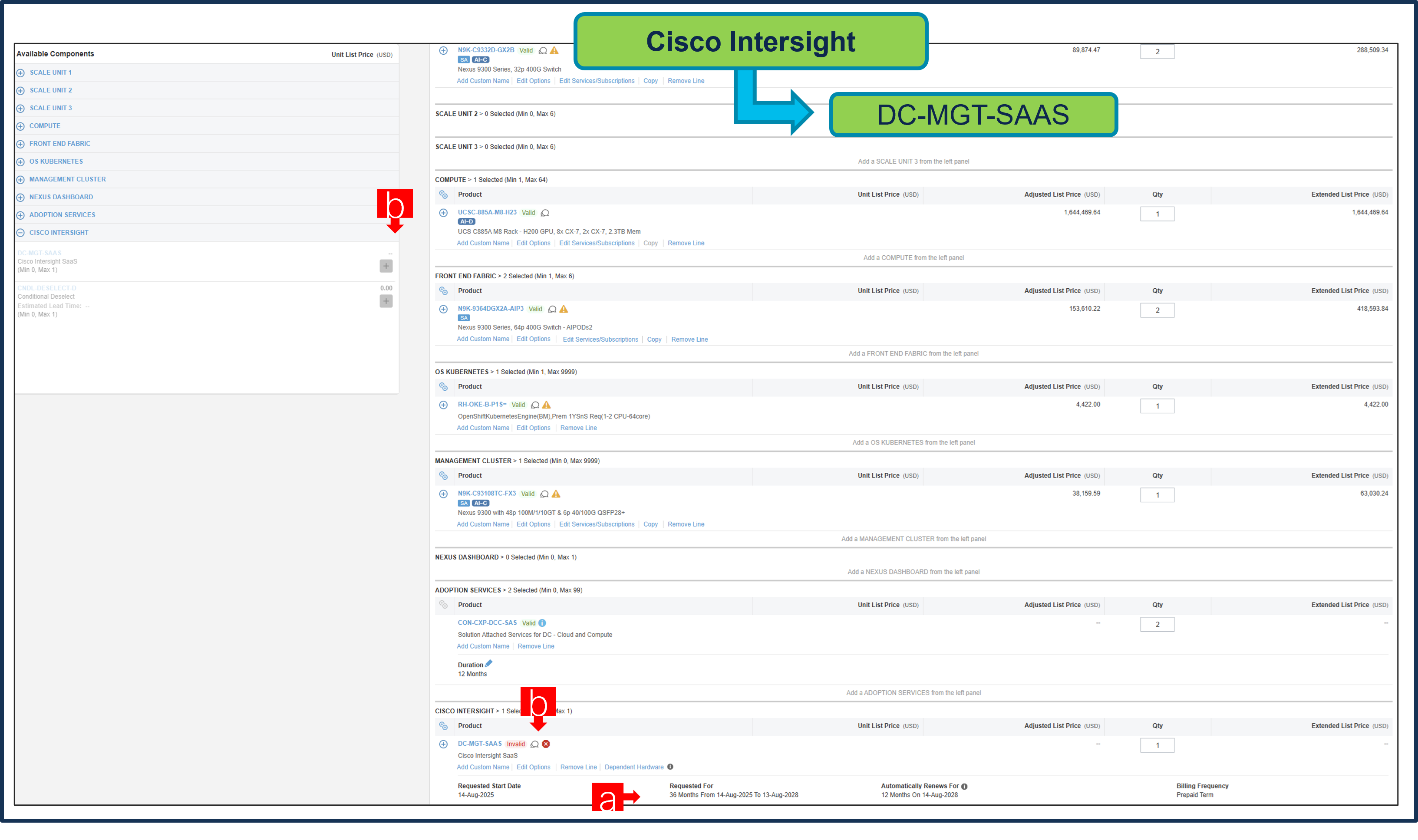Collapse the CISCO INTERSIGHT section
1418x840 pixels.
(20, 232)
